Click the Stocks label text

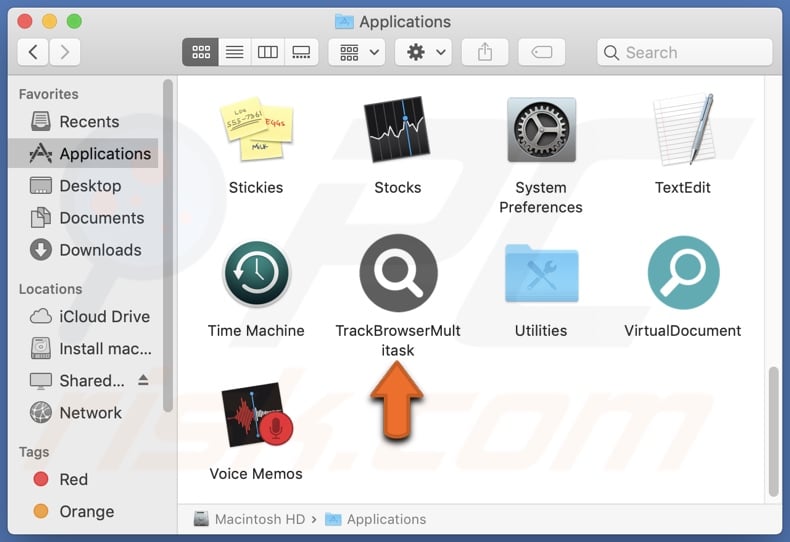pyautogui.click(x=398, y=187)
